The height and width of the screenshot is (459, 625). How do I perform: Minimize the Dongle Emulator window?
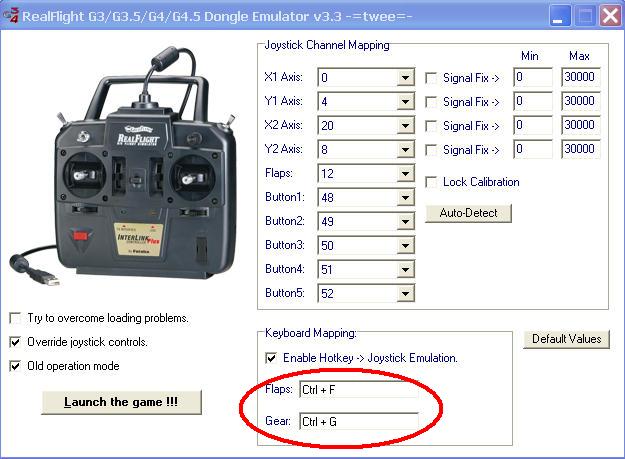coord(560,16)
